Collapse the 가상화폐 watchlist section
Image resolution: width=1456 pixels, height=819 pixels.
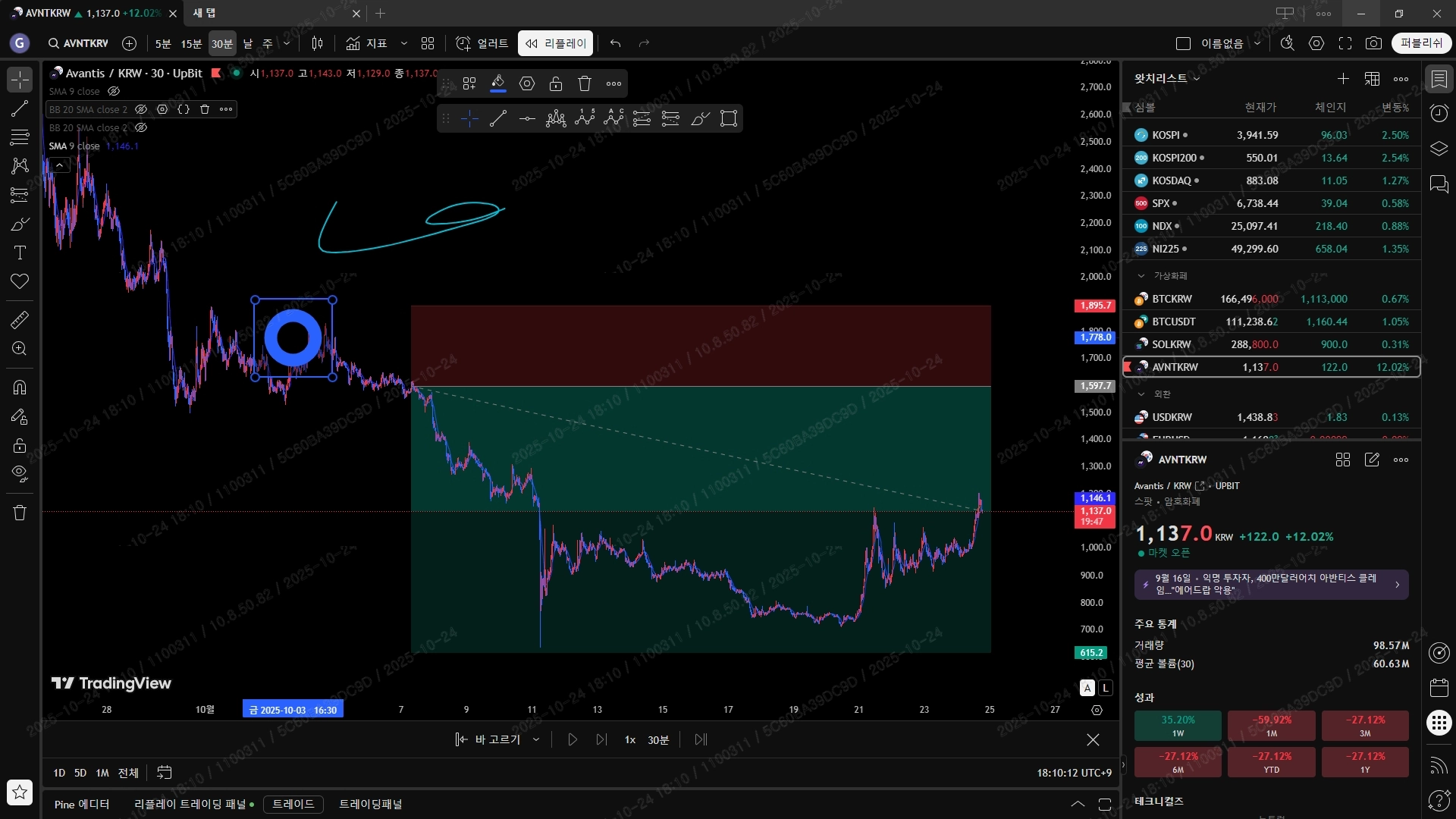(1141, 275)
